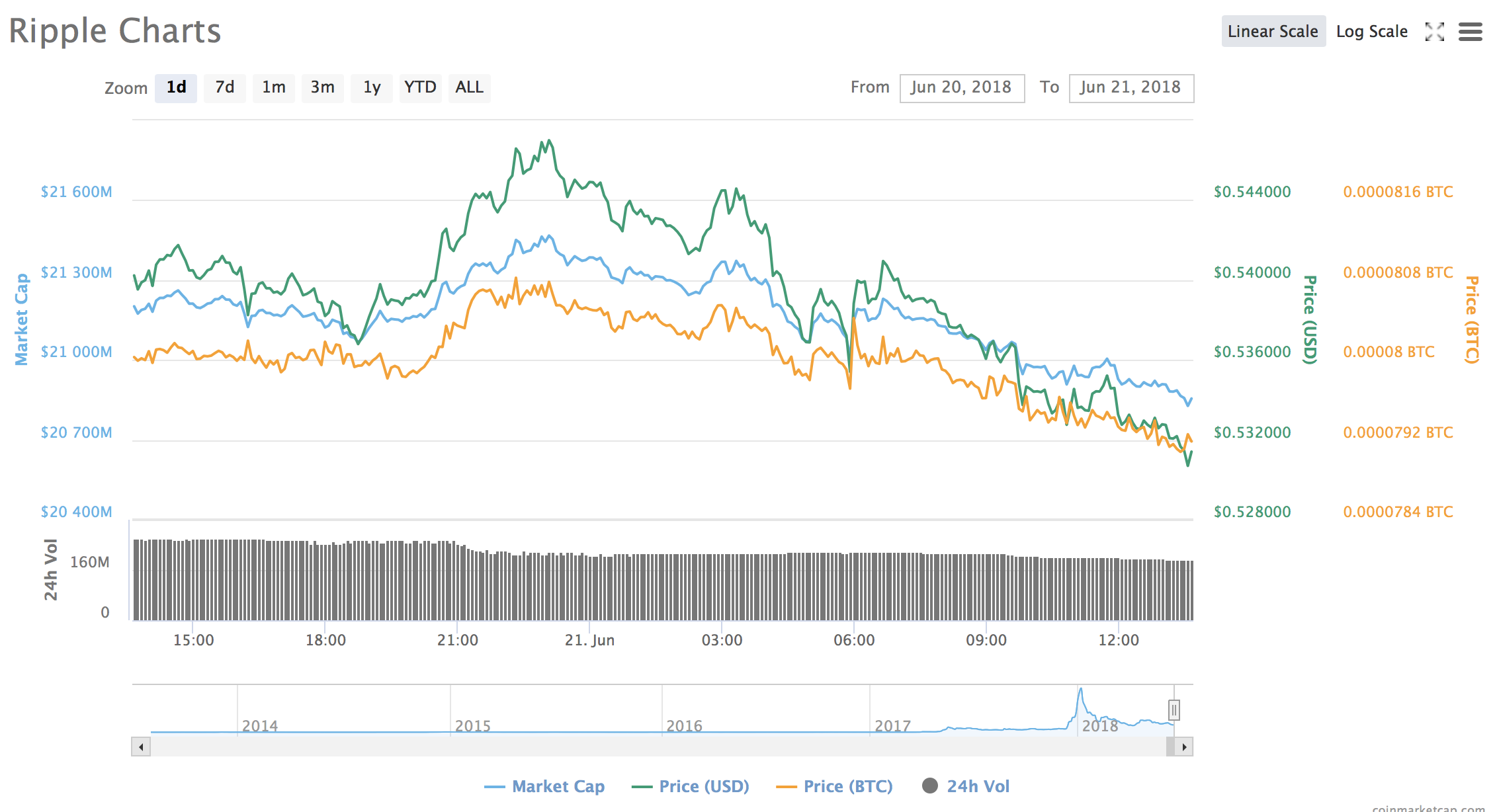Click the 0.00008 BTC axis label
1495x812 pixels.
1388,352
